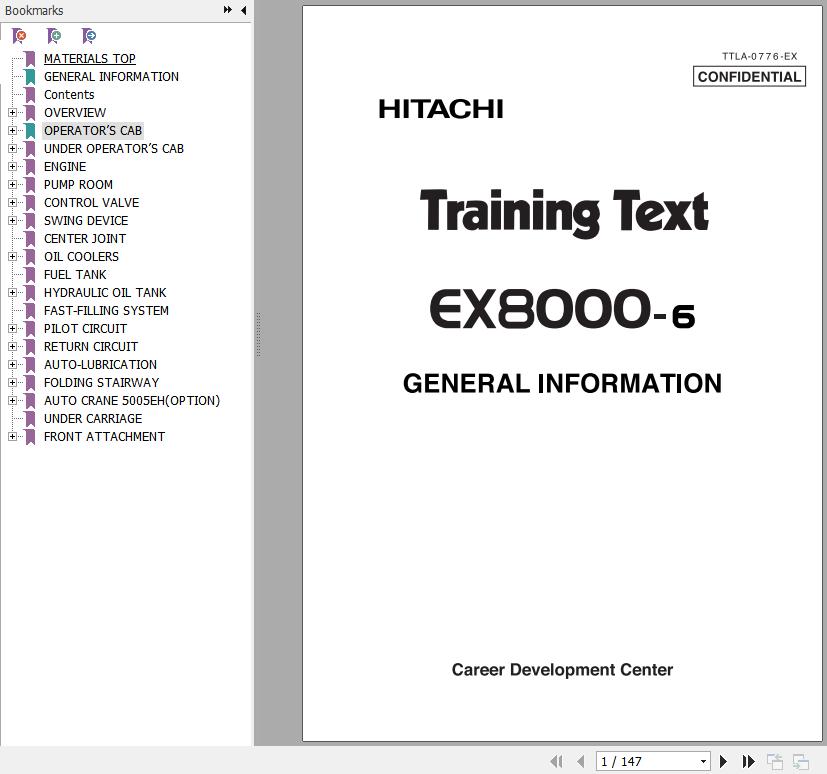Jump to the AUTO-LUBRICATION bookmark label
Screen dimensions: 827x774
[100, 364]
